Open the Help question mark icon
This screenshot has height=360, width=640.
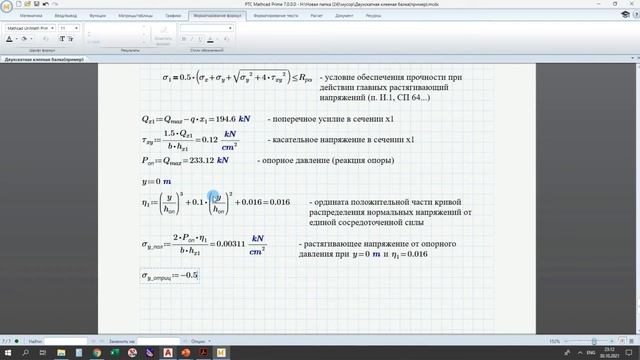[636, 15]
